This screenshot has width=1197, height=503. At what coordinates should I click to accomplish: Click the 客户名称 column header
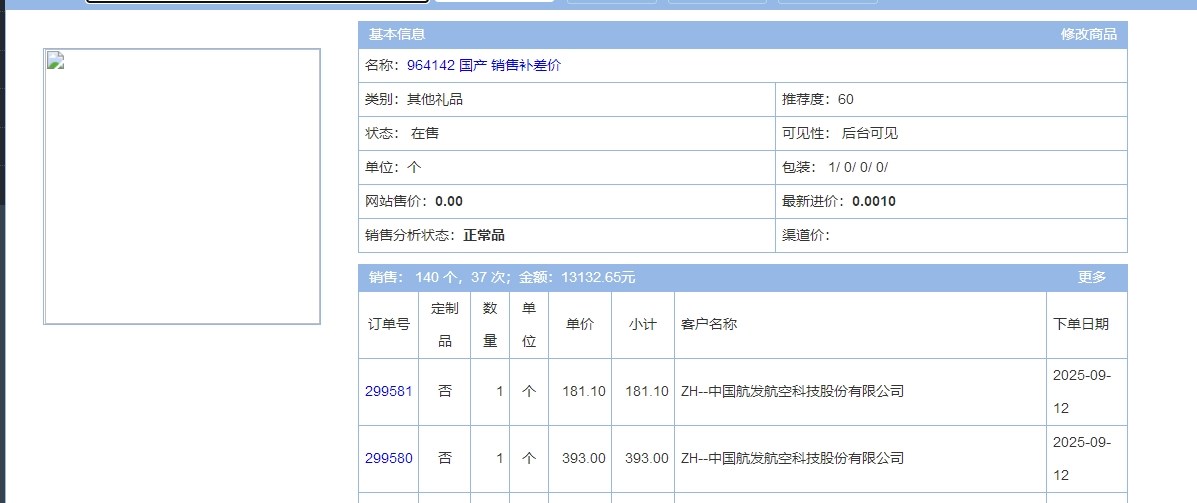pos(709,325)
